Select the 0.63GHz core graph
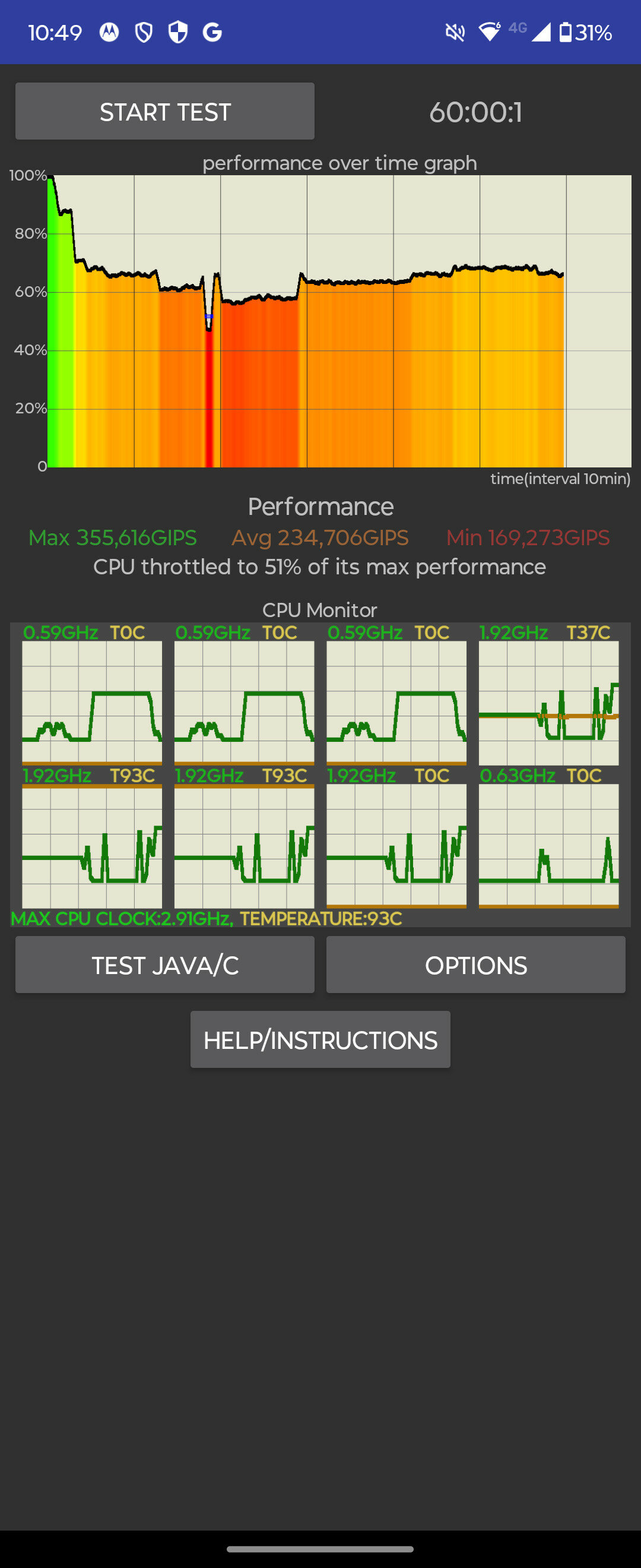This screenshot has height=1568, width=641. [x=548, y=846]
